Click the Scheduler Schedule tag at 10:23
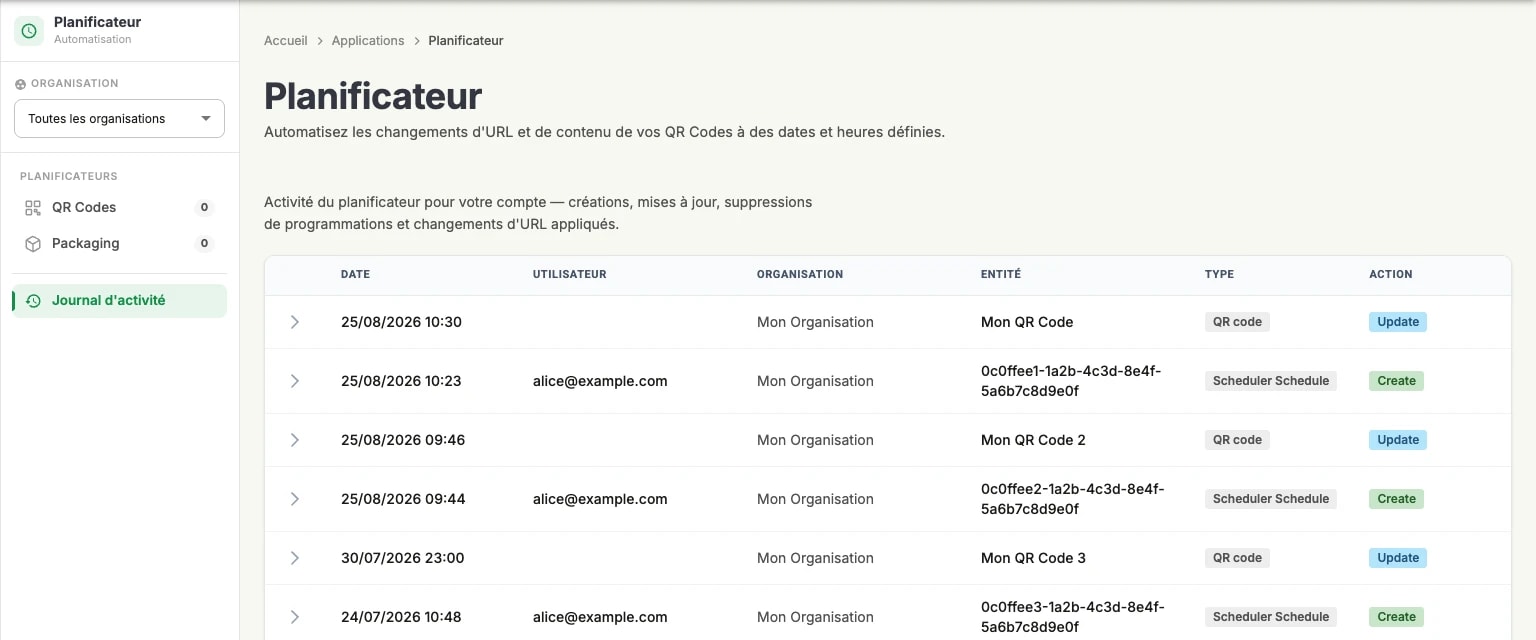Viewport: 1536px width, 640px height. point(1271,381)
